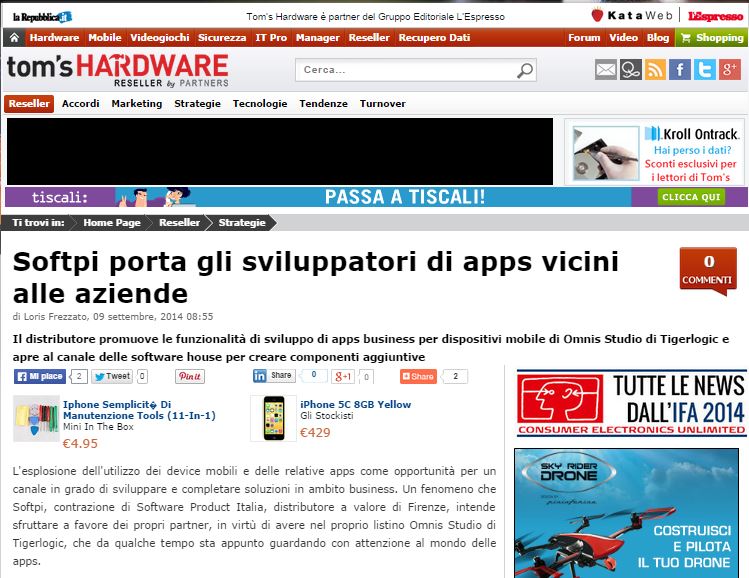This screenshot has width=749, height=578.
Task: Open Reseller in top navigation bar
Action: [369, 38]
